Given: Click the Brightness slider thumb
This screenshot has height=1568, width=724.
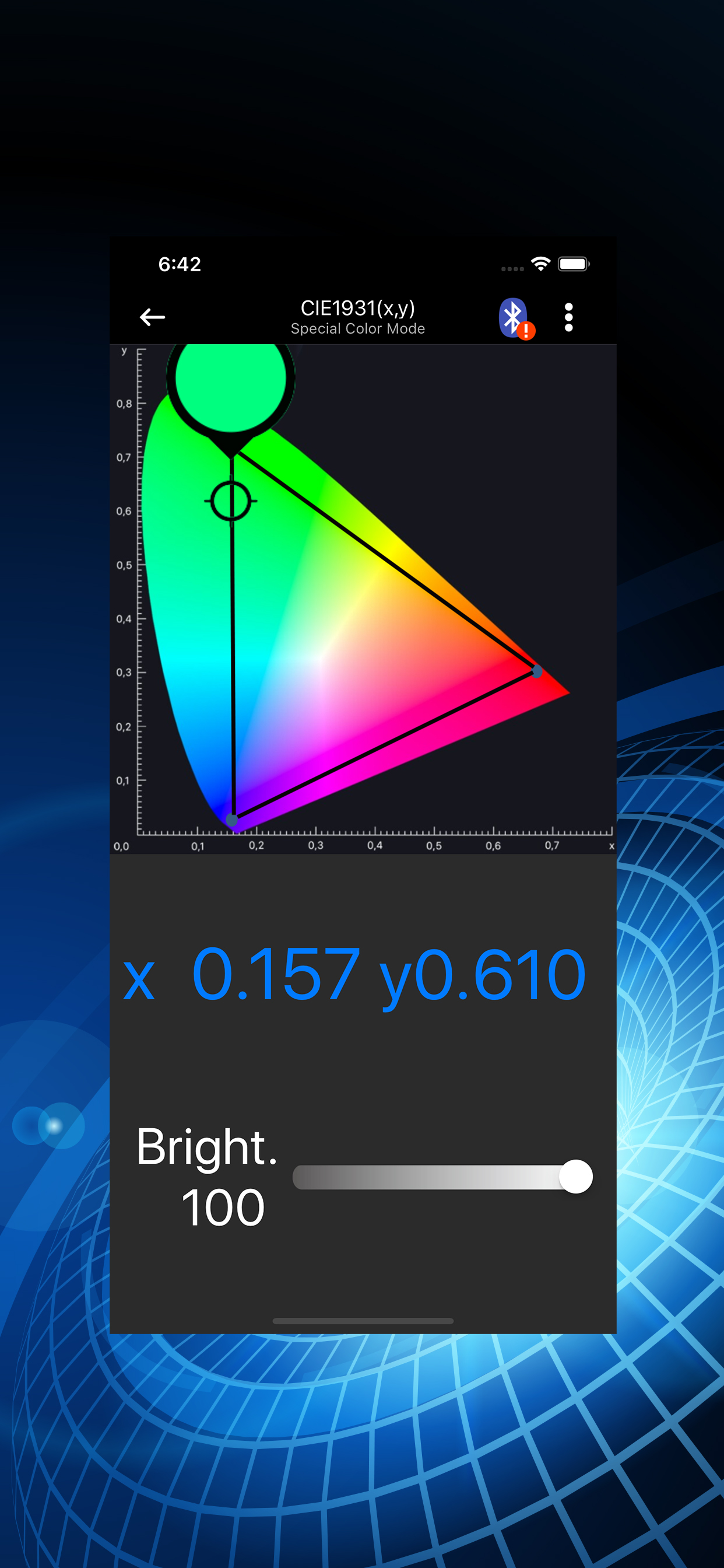Looking at the screenshot, I should point(575,1177).
